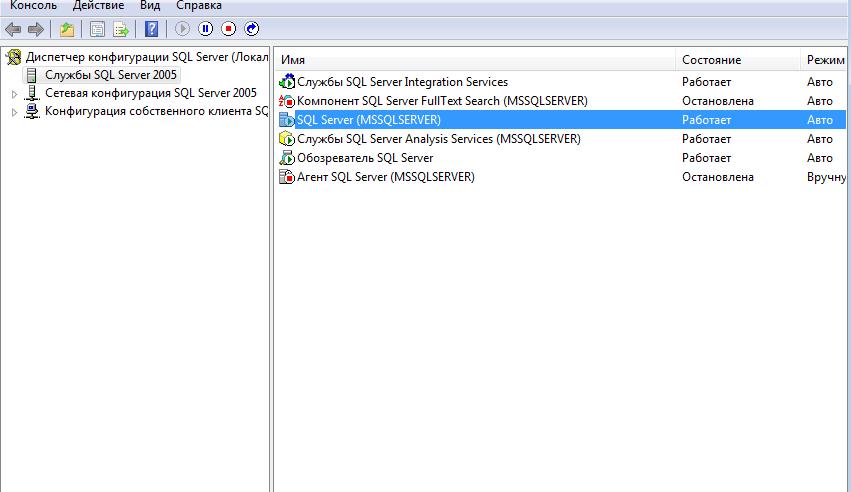
Task: Sort by the Режим column header
Action: tap(825, 60)
